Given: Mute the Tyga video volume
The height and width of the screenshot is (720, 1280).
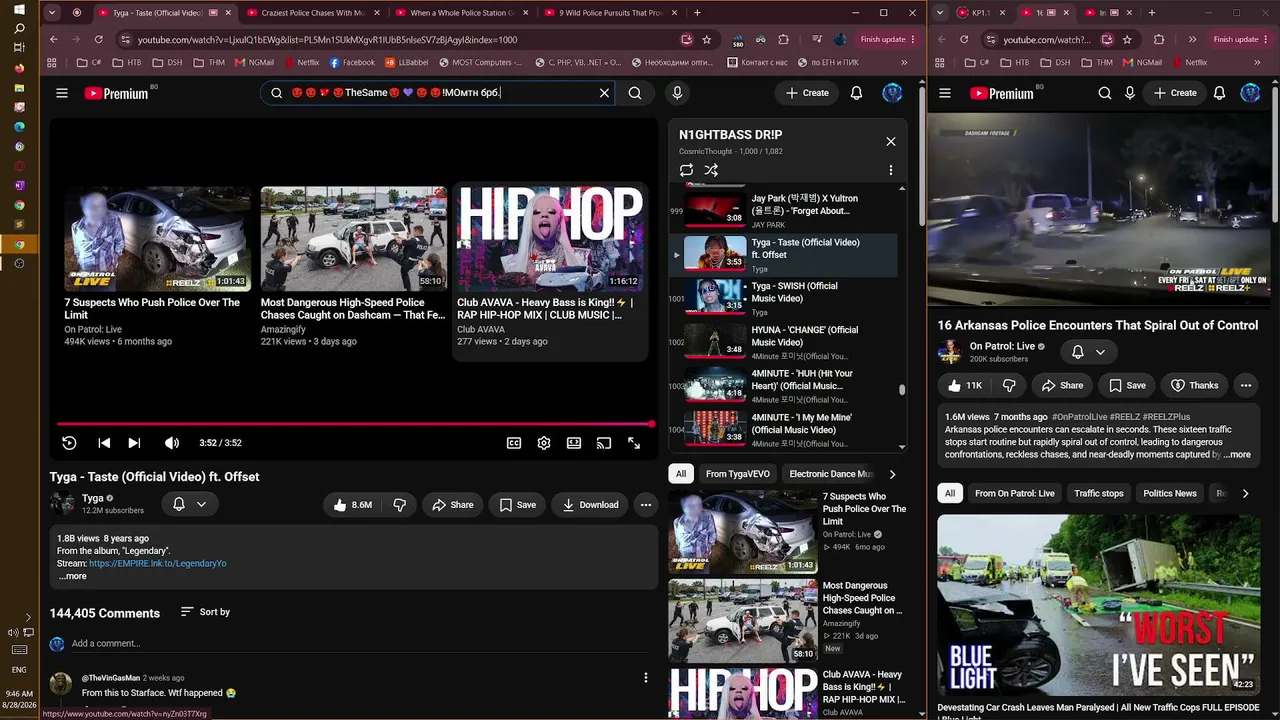Looking at the screenshot, I should pyautogui.click(x=172, y=443).
